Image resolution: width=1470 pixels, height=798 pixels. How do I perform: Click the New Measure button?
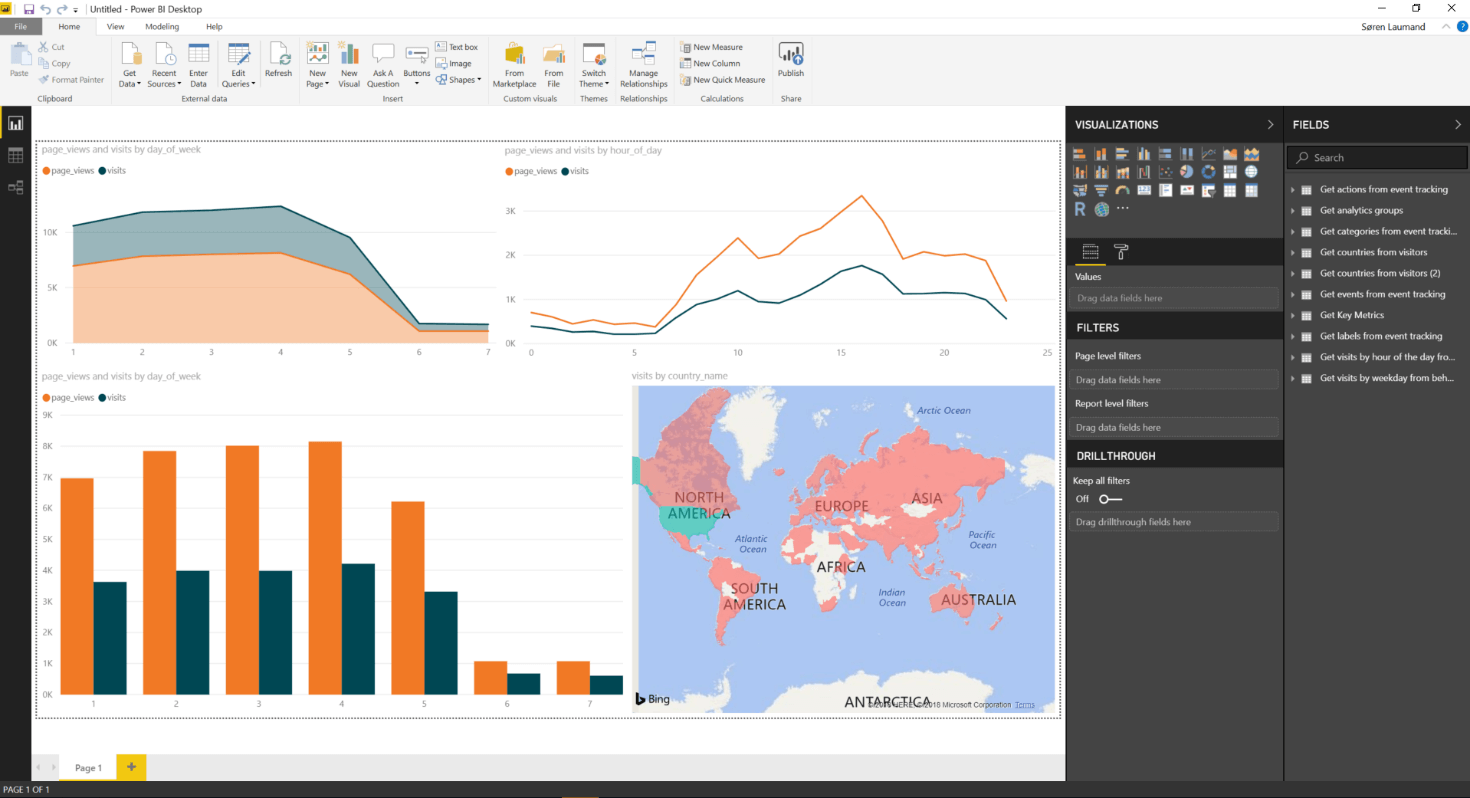tap(711, 47)
